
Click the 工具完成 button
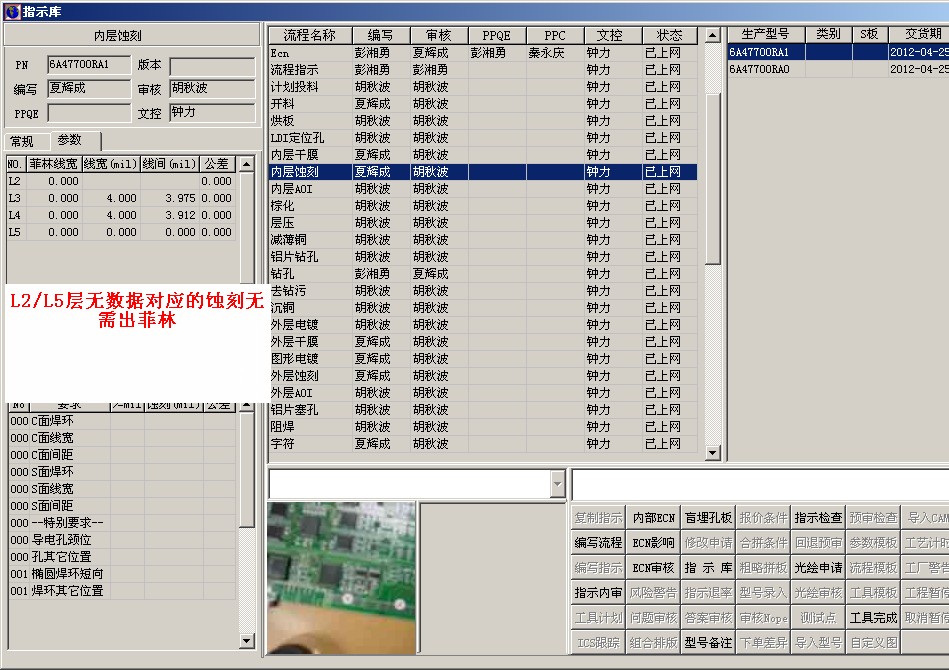coord(873,618)
